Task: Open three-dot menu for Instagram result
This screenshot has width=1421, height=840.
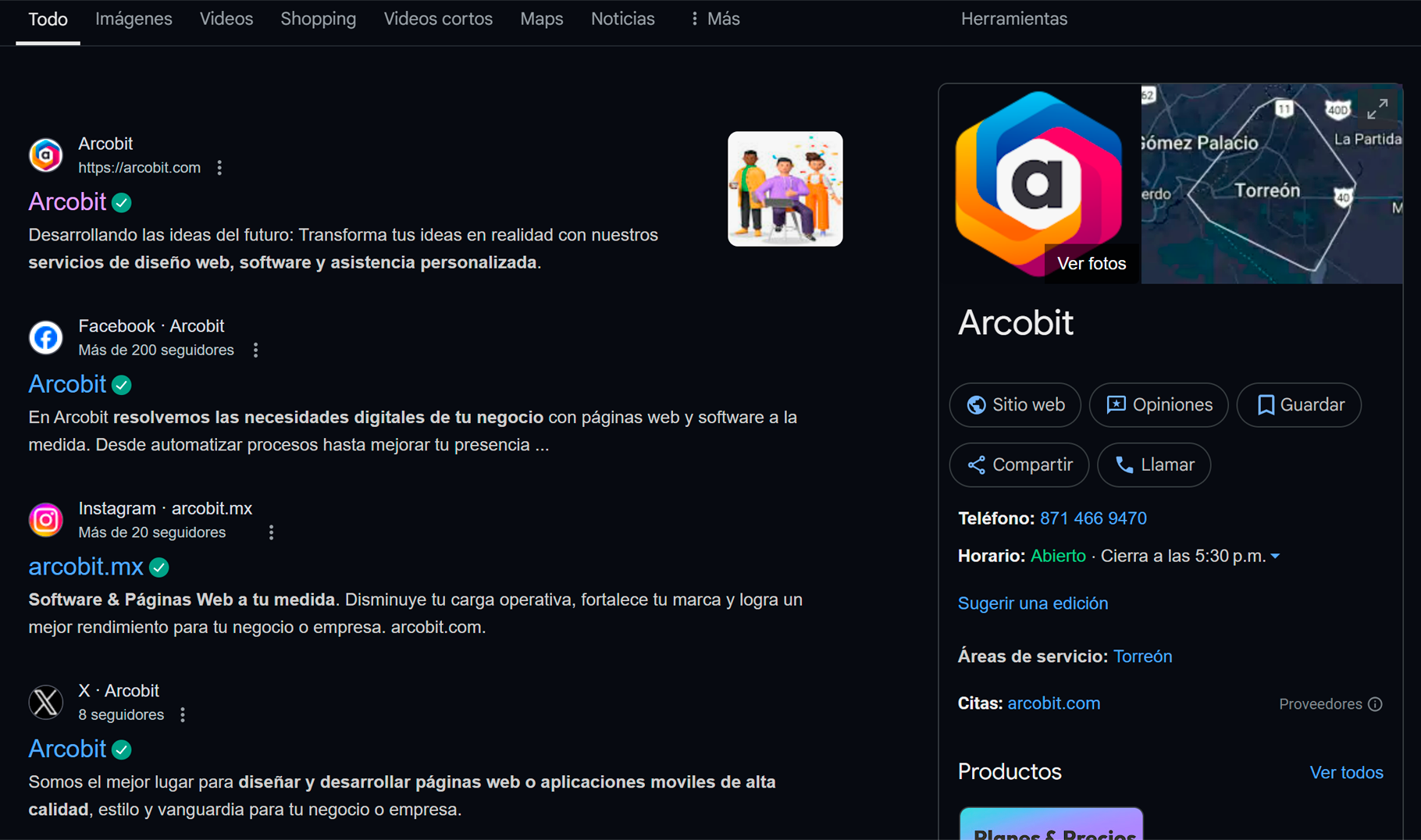Action: [x=271, y=532]
